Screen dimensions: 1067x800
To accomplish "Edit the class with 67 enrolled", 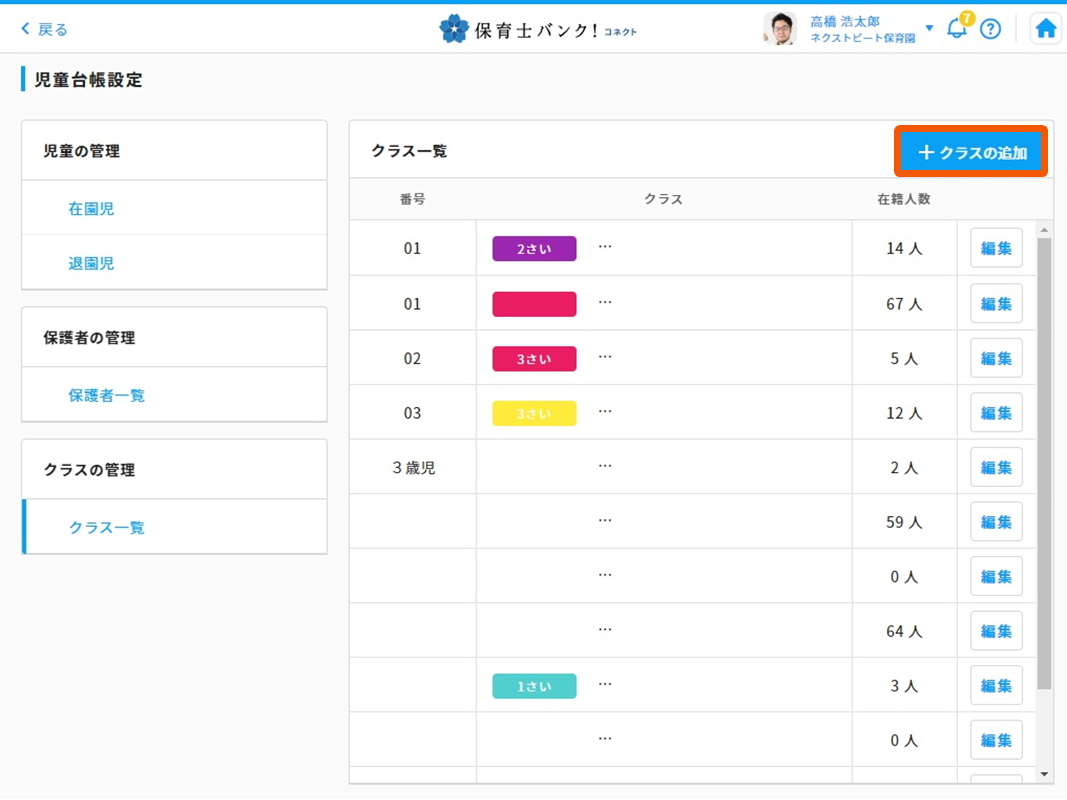I will pyautogui.click(x=996, y=304).
